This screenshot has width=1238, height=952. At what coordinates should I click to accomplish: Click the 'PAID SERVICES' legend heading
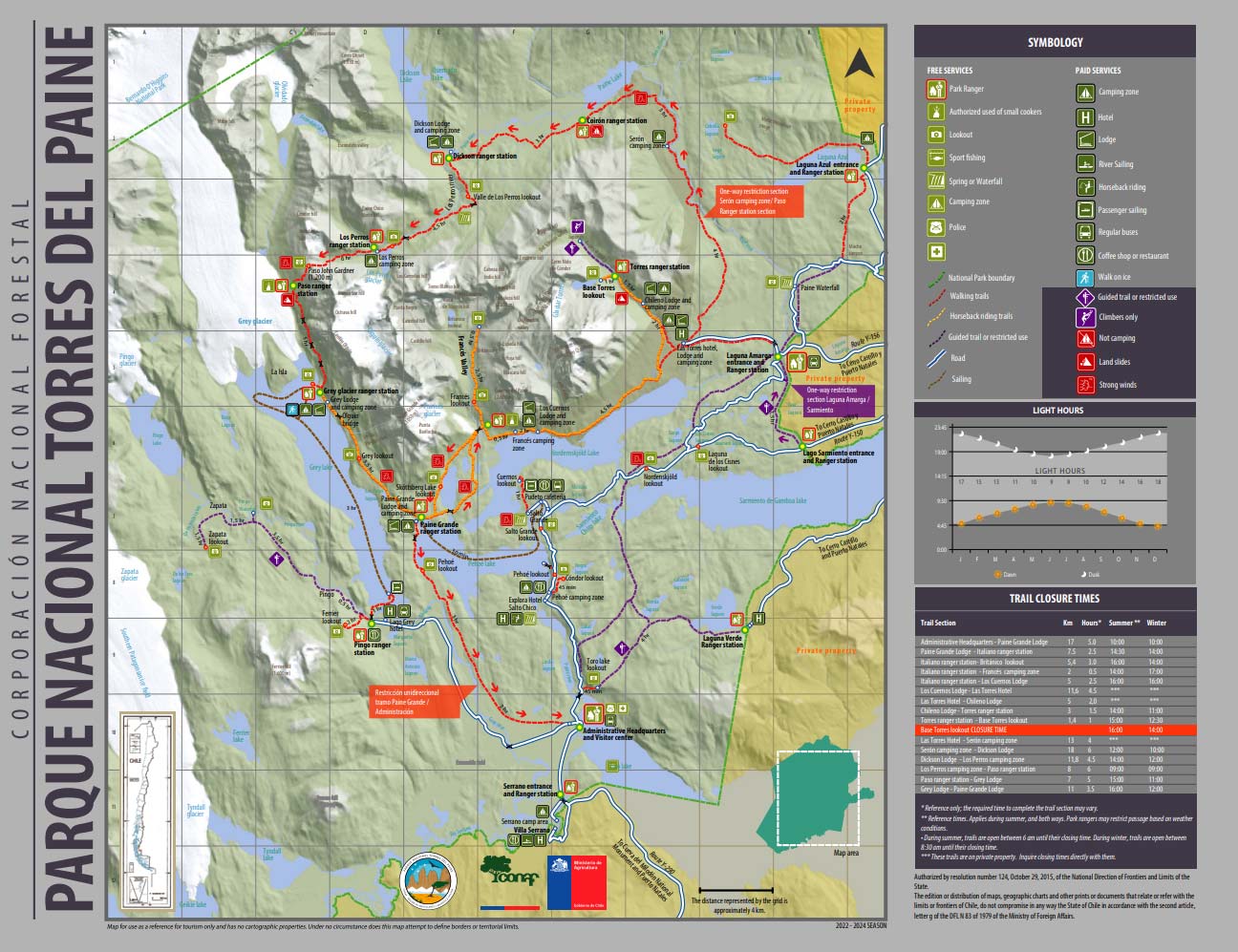1098,71
